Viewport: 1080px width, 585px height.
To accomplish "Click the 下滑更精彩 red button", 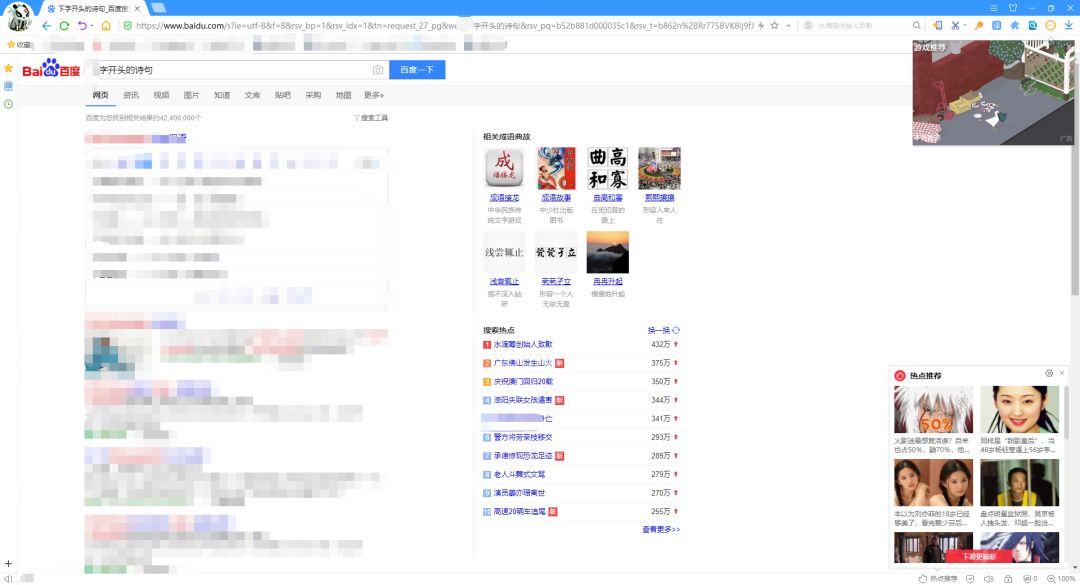I will [979, 556].
